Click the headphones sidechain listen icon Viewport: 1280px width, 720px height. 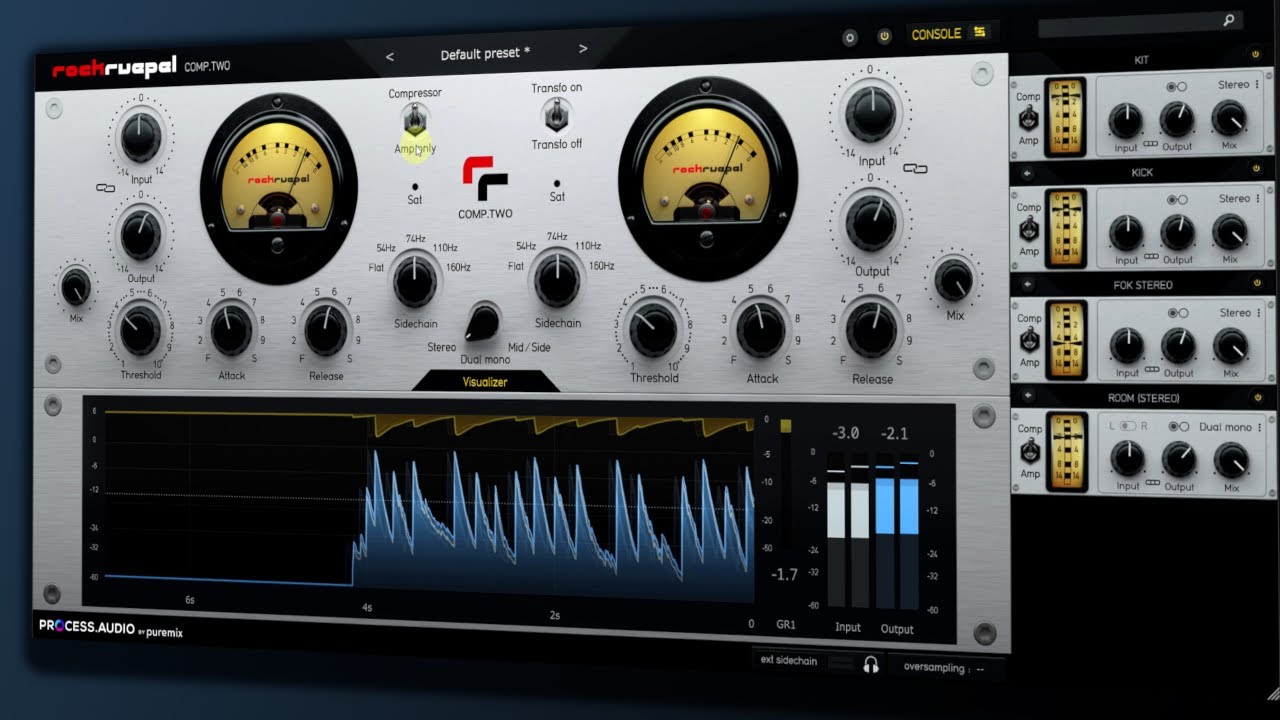[x=871, y=664]
